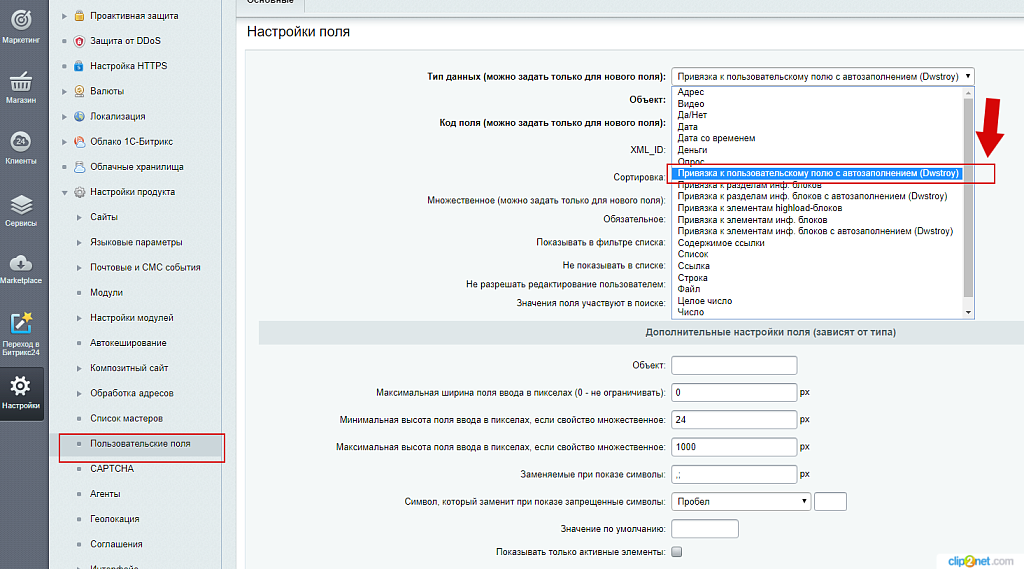This screenshot has height=569, width=1024.
Task: Go to Список мастеров settings page
Action: click(126, 418)
